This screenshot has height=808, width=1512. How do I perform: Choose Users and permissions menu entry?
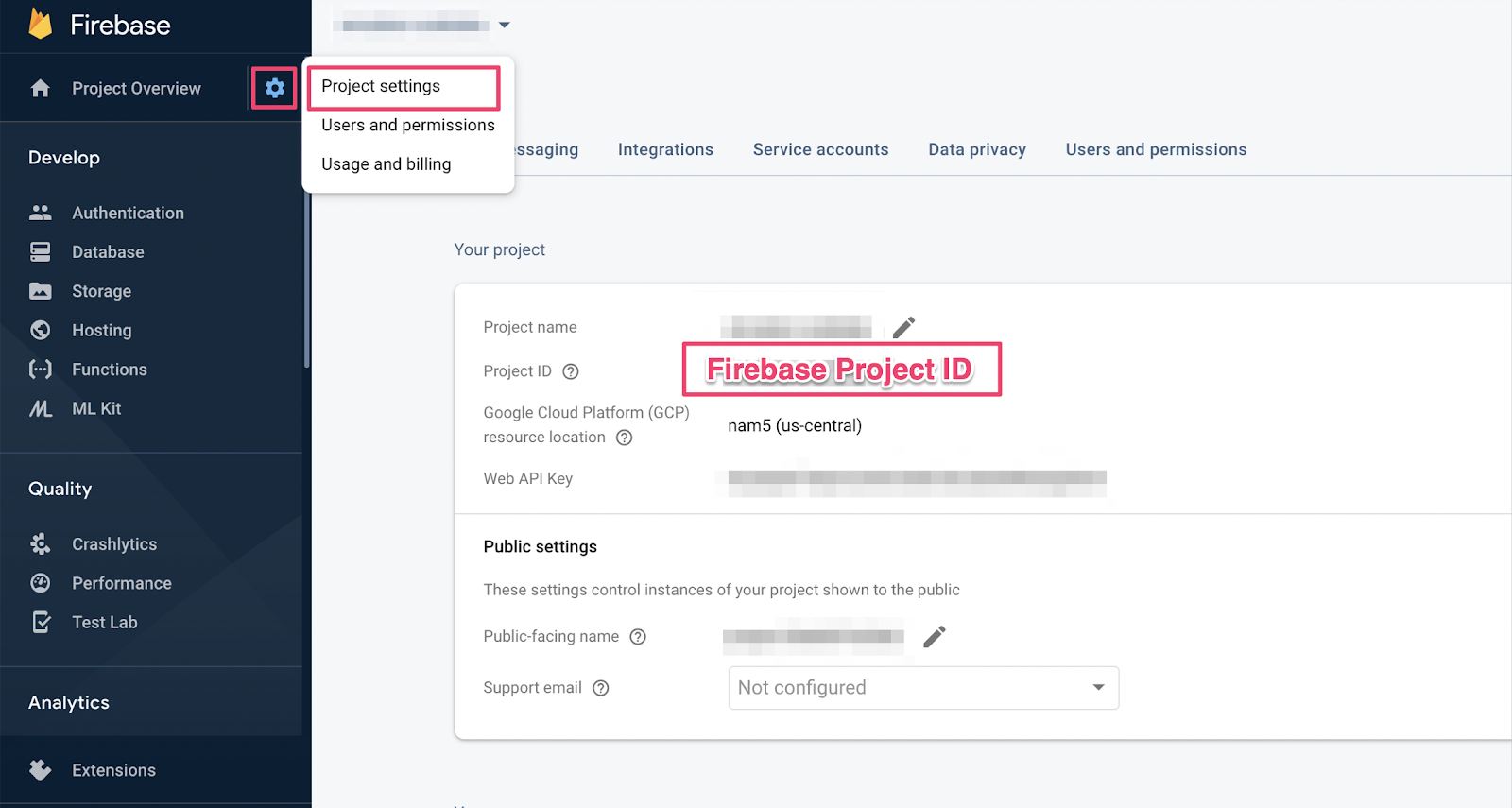(x=407, y=125)
